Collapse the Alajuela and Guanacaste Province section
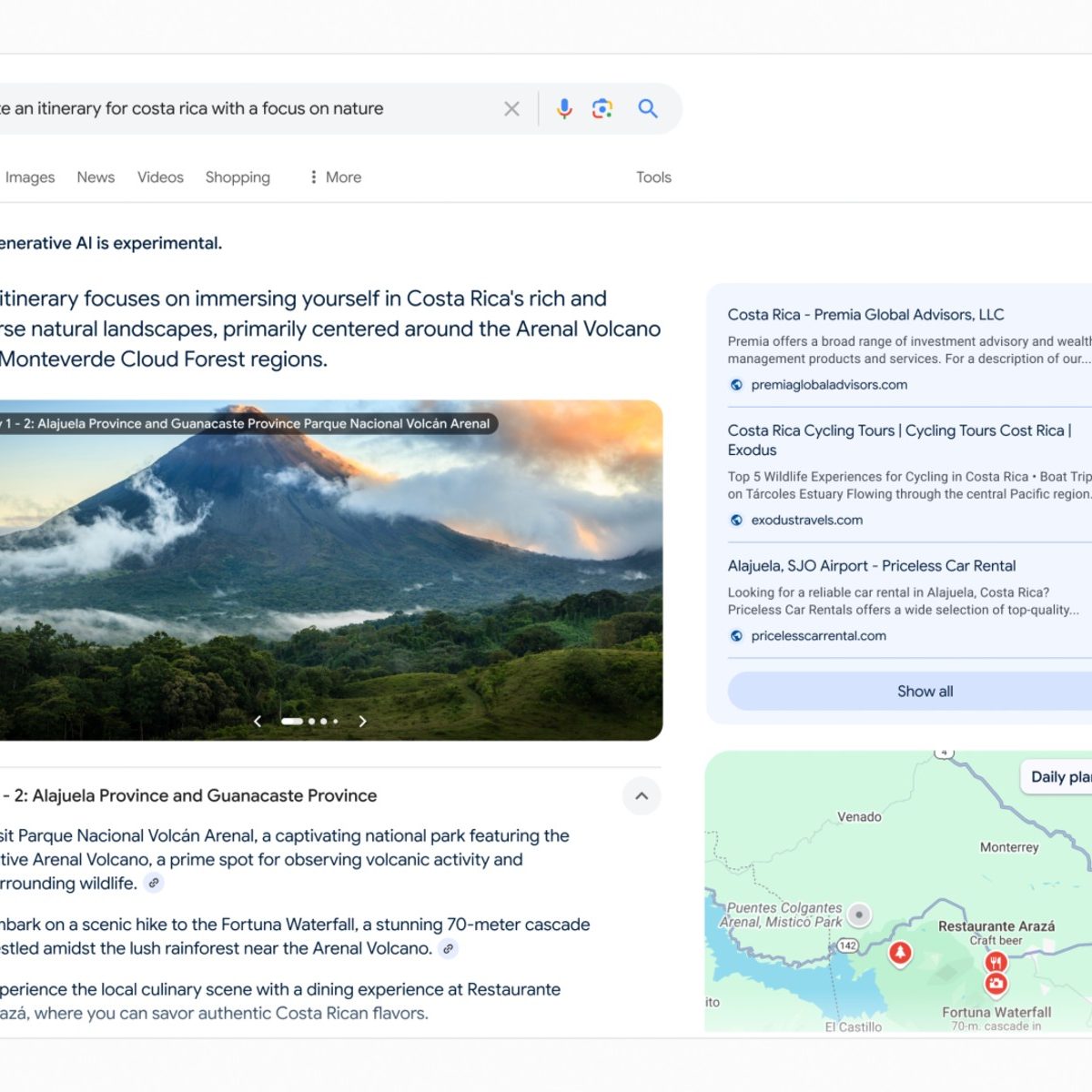 pyautogui.click(x=642, y=796)
